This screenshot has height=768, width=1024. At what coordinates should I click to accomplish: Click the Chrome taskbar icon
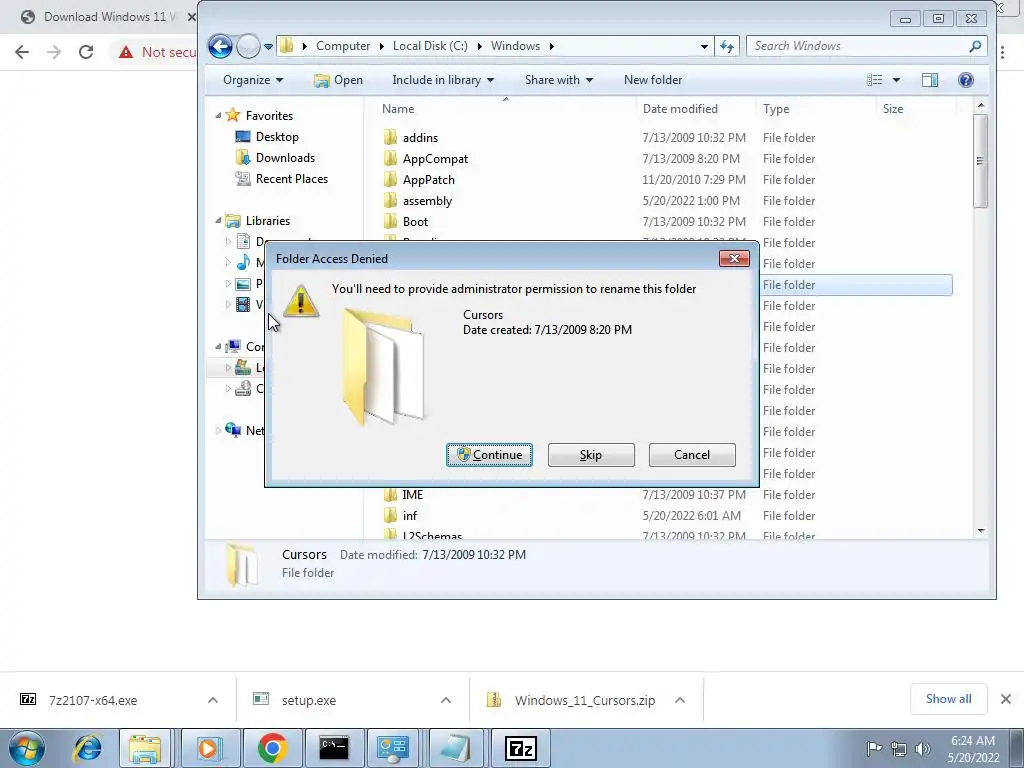click(x=272, y=748)
